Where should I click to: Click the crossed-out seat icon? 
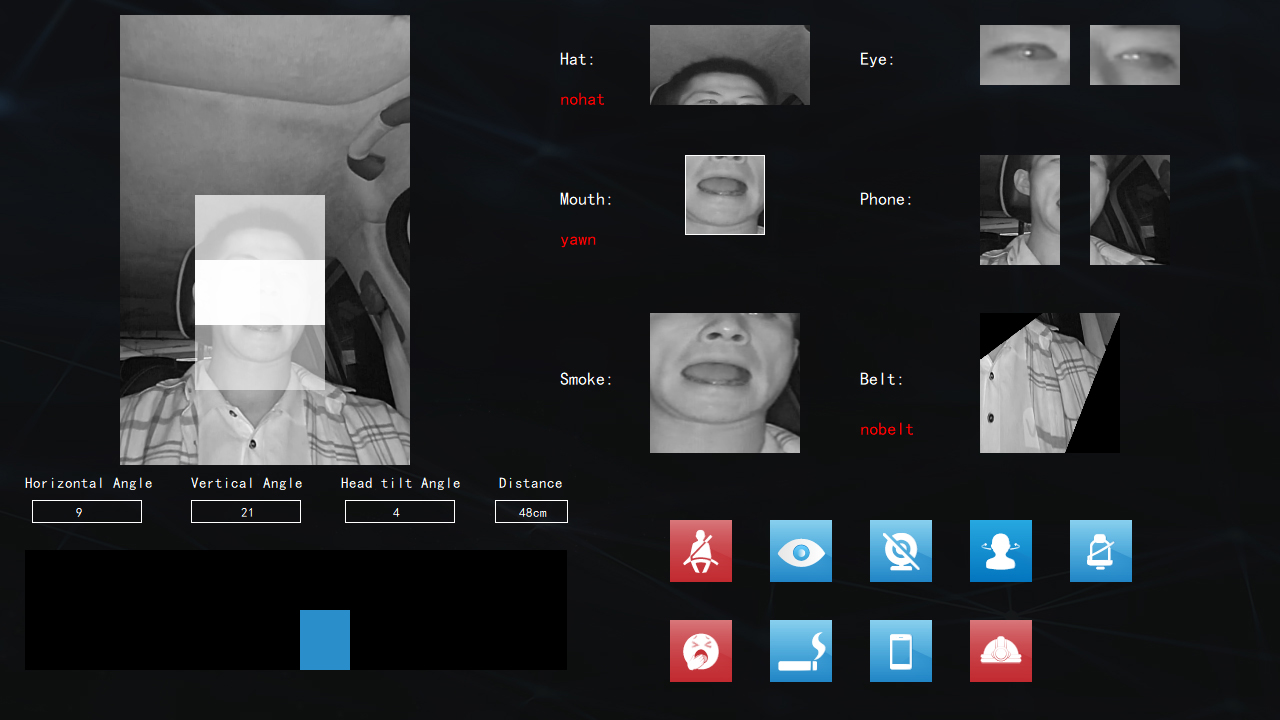coord(1100,551)
